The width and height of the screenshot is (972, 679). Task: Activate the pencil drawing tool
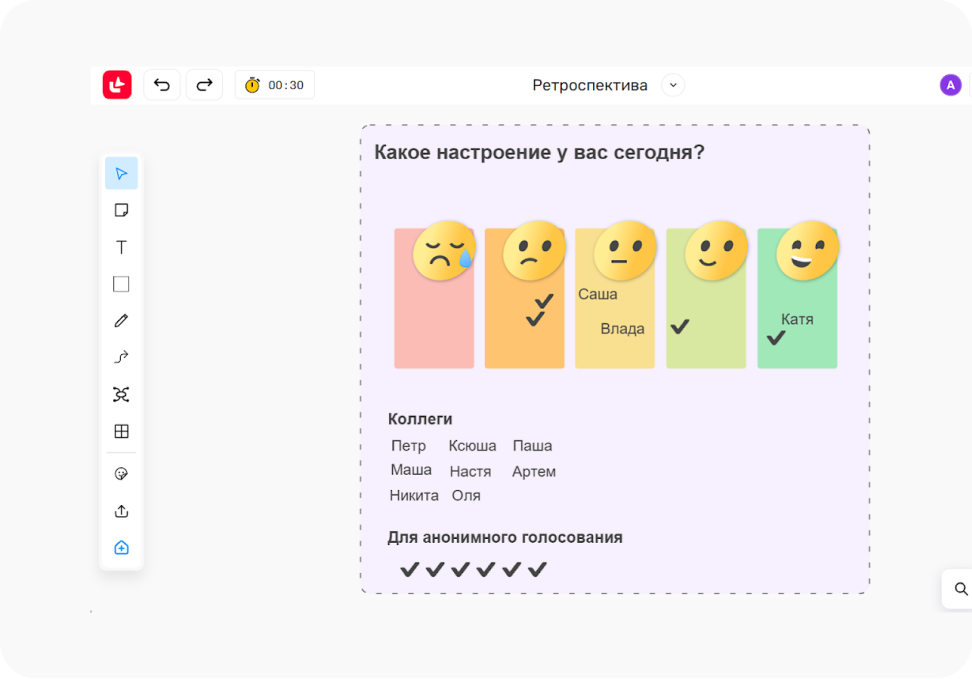click(x=121, y=321)
